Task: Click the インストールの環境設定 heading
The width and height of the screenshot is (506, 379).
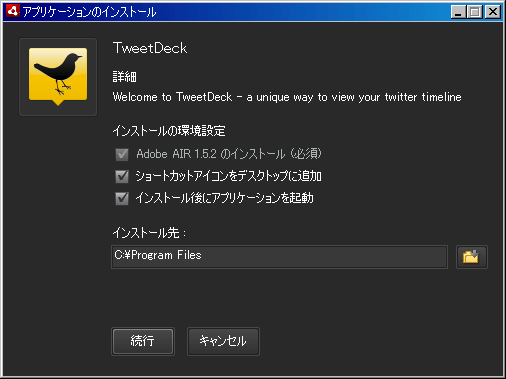Action: [169, 130]
